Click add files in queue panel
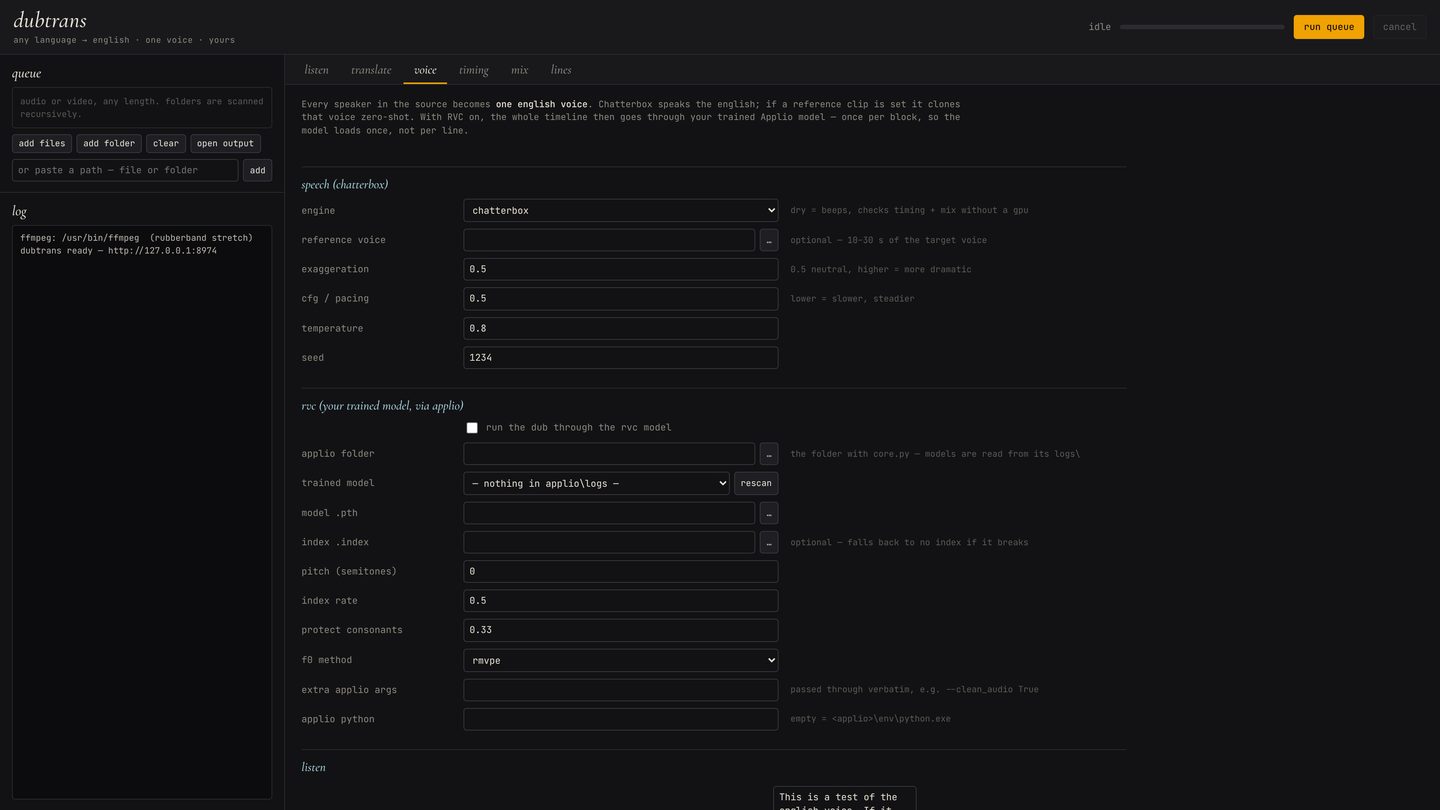The height and width of the screenshot is (810, 1440). [x=42, y=144]
